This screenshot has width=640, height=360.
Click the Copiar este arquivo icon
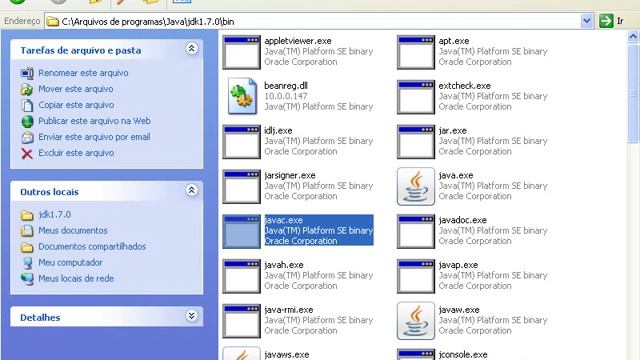pos(27,105)
